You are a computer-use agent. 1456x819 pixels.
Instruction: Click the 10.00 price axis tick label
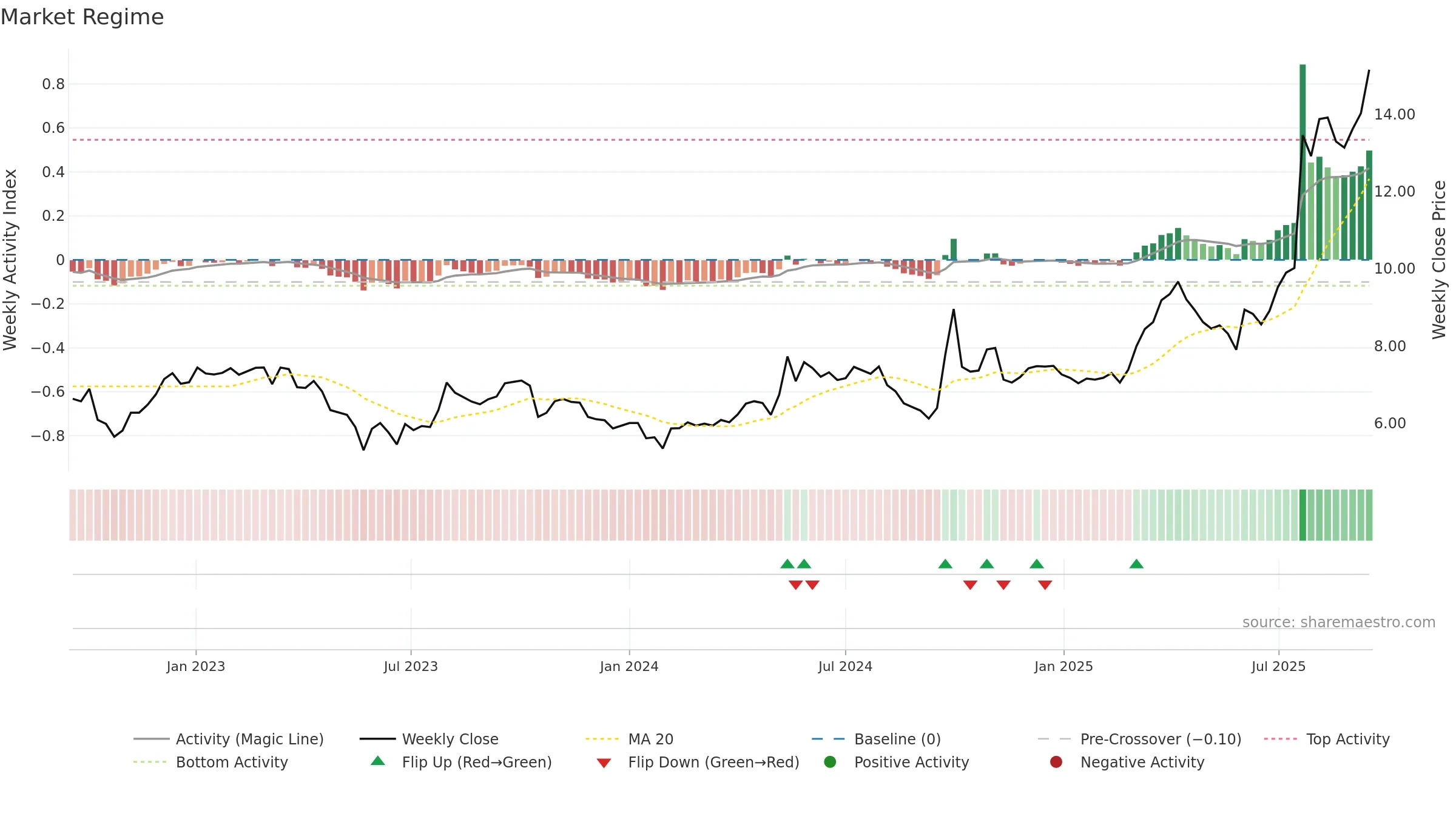coord(1394,268)
